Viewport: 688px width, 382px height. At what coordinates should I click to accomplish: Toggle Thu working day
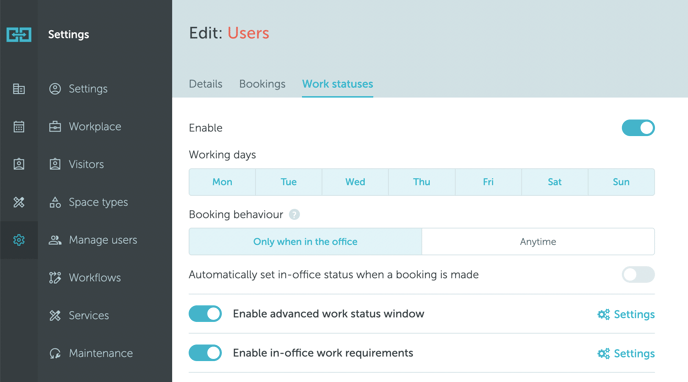422,182
